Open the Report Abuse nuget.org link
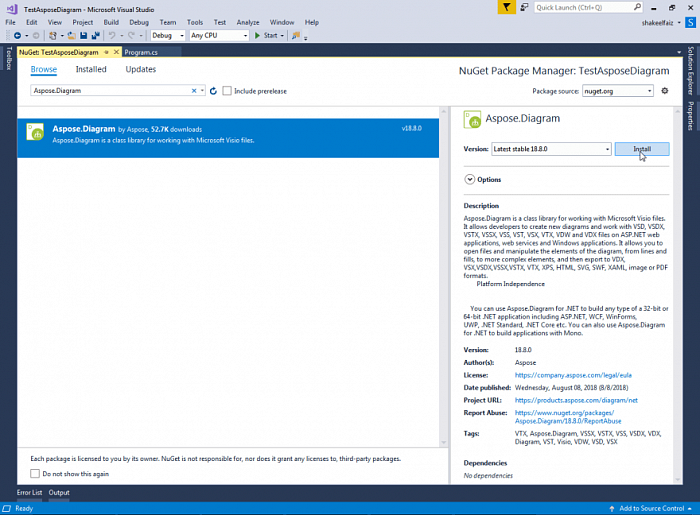The width and height of the screenshot is (700, 515). tap(568, 417)
